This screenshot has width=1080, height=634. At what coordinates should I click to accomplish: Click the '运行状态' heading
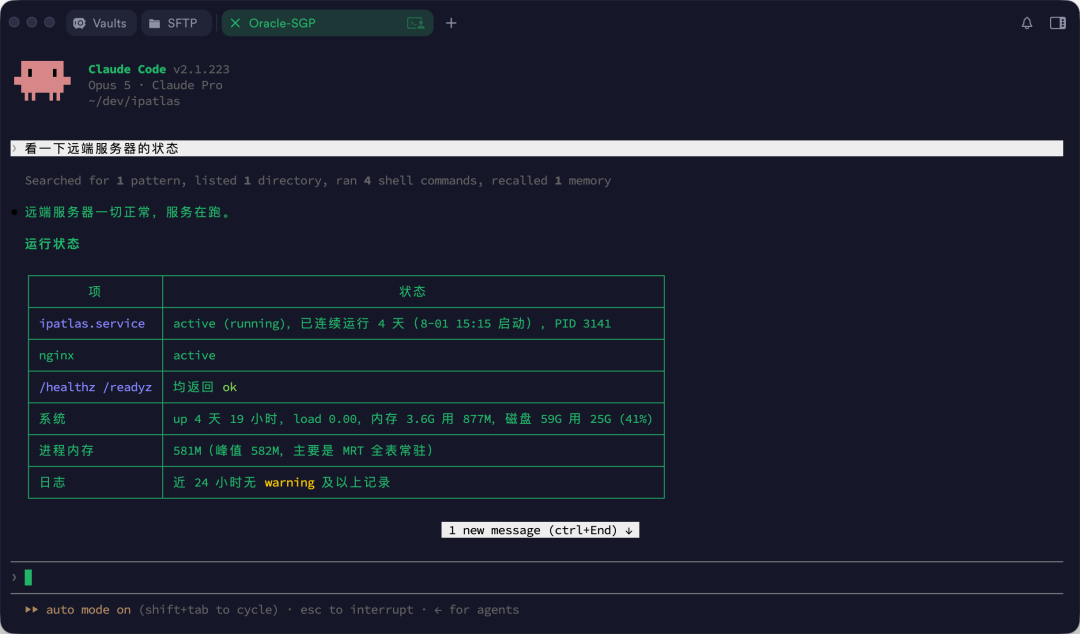[x=52, y=244]
